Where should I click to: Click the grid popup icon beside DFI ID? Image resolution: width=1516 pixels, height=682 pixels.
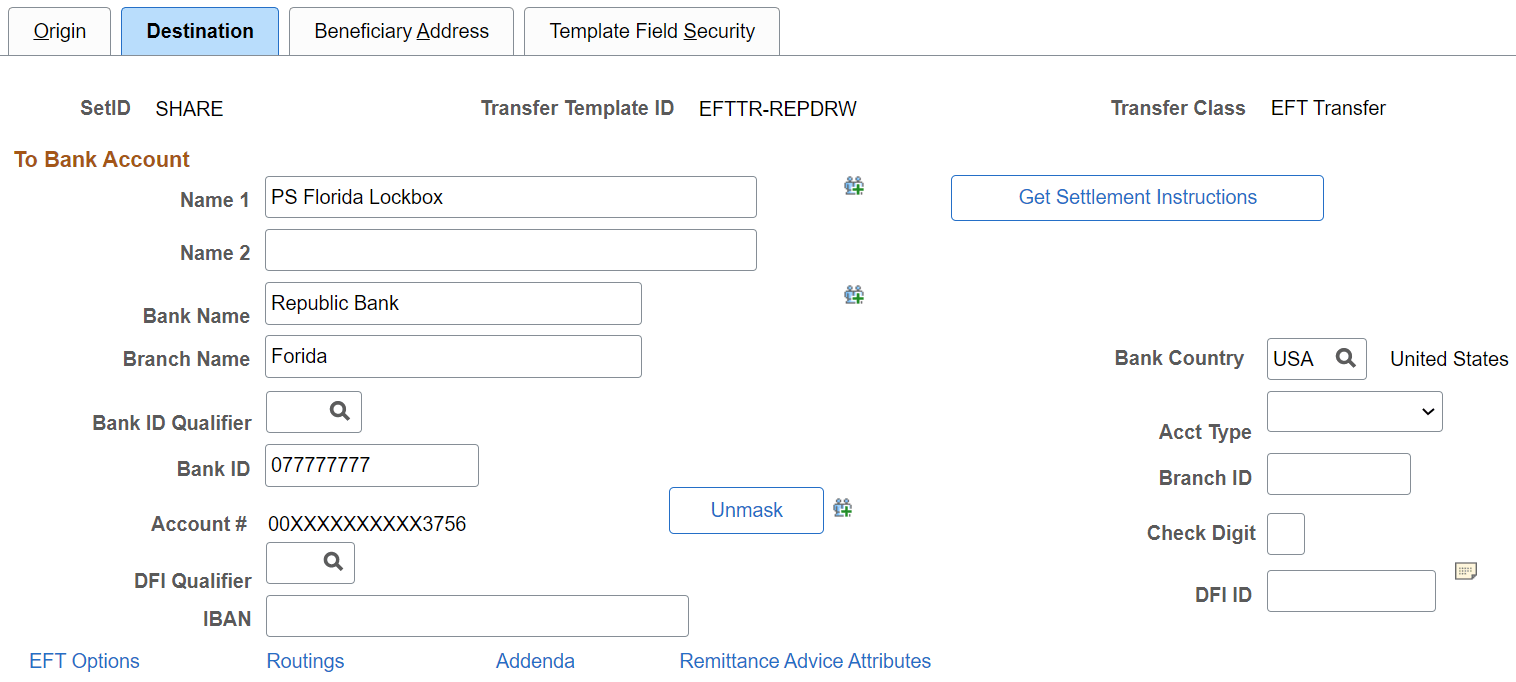1465,570
